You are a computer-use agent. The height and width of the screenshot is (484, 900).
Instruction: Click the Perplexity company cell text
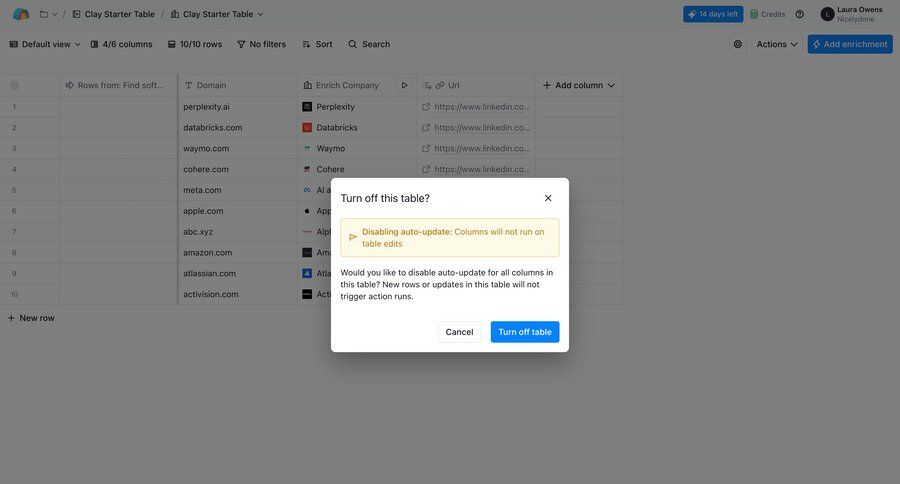tap(335, 107)
